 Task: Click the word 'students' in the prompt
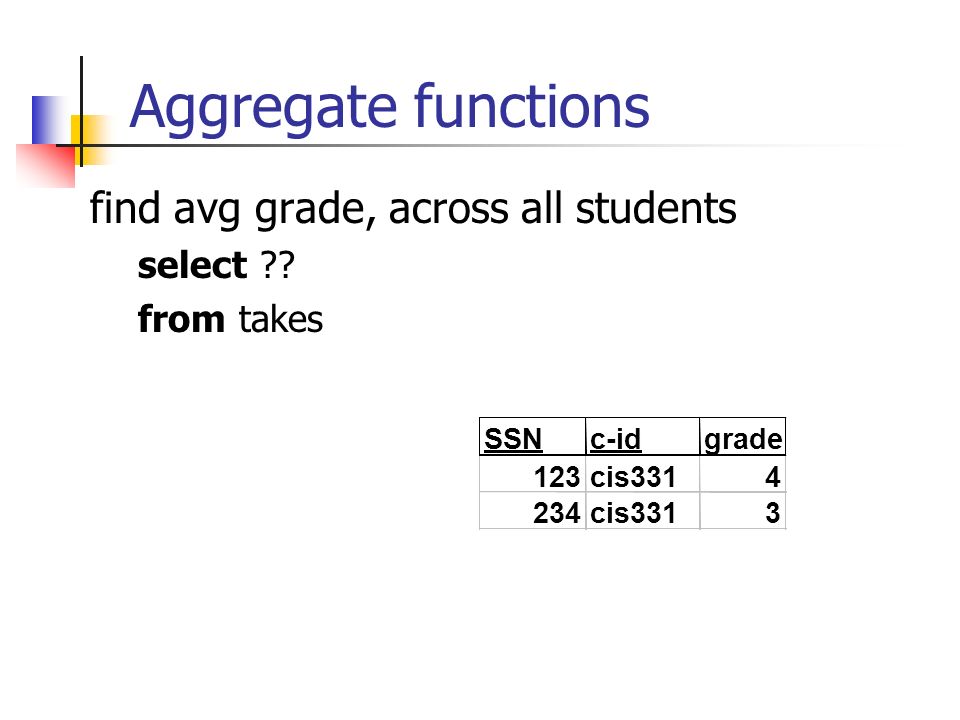coord(656,208)
